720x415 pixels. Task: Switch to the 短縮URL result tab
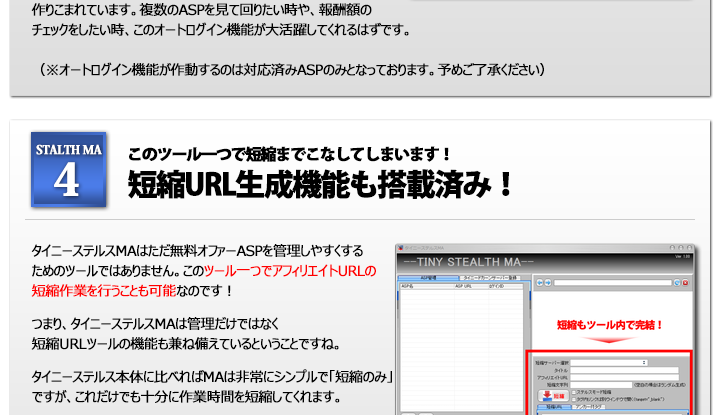pyautogui.click(x=554, y=407)
